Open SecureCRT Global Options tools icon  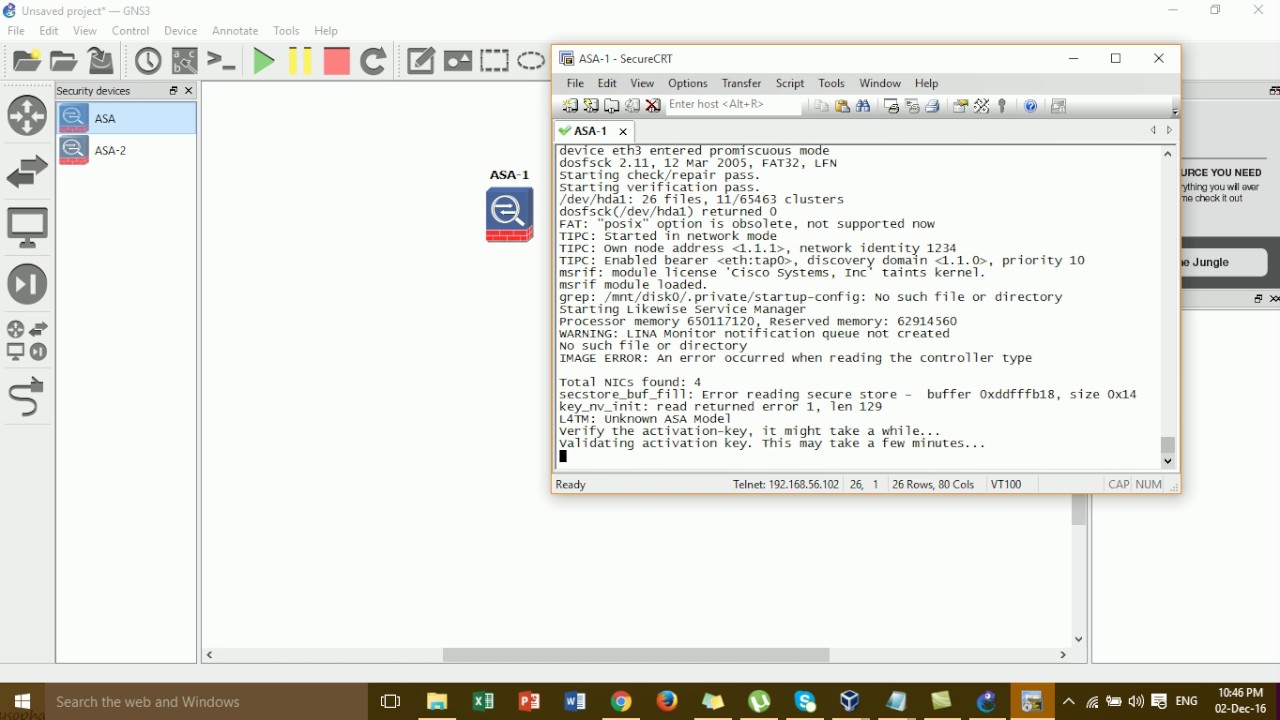point(981,106)
